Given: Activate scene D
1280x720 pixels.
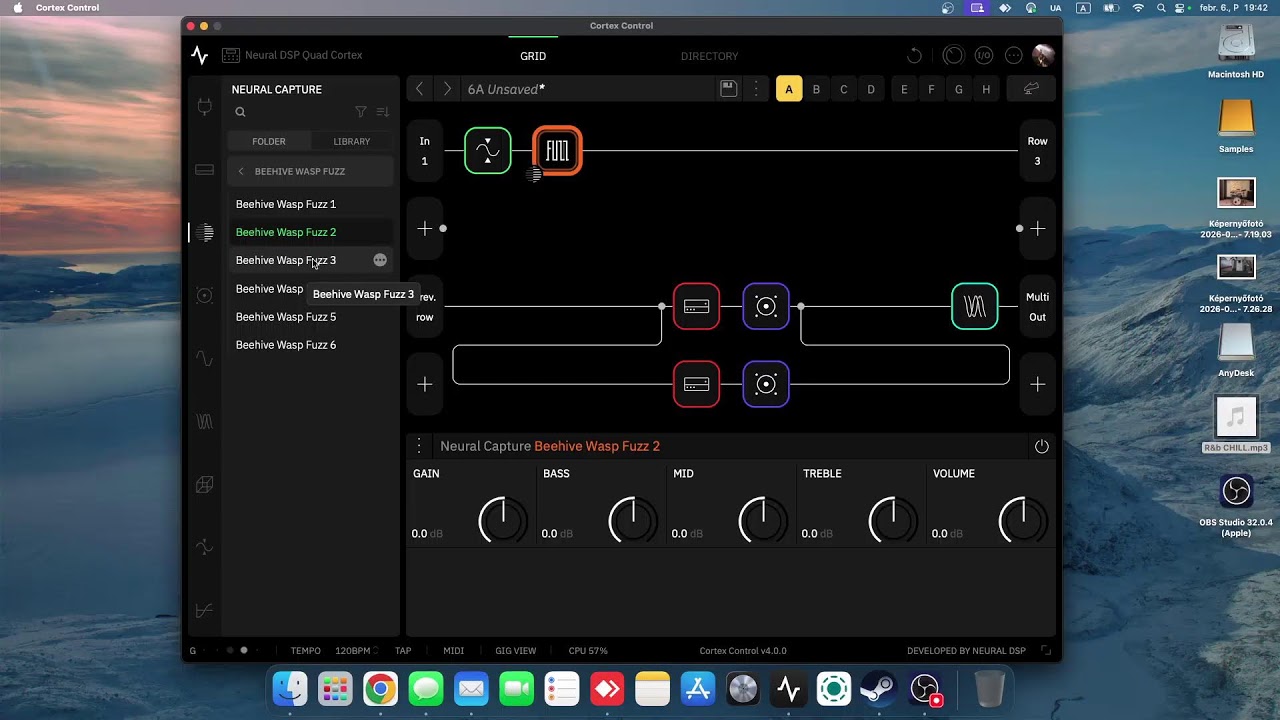Looking at the screenshot, I should pyautogui.click(x=871, y=89).
